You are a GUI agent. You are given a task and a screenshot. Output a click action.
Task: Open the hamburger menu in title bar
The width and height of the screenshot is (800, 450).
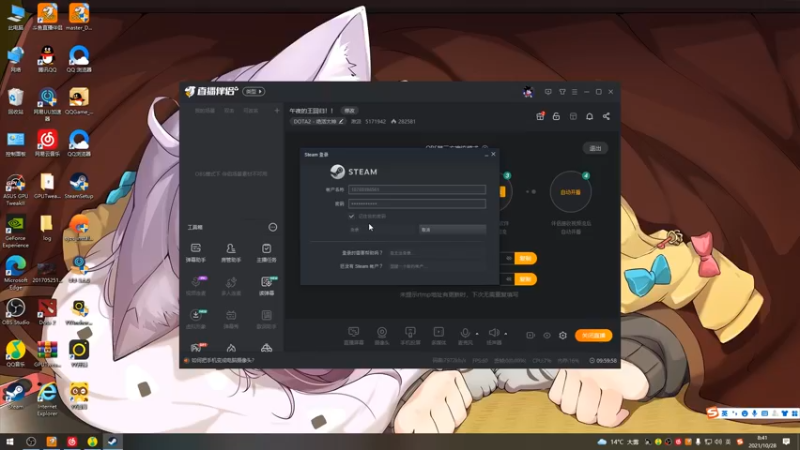(574, 92)
